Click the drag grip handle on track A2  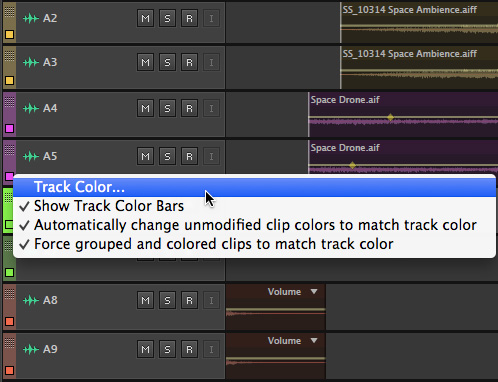(x=9, y=12)
